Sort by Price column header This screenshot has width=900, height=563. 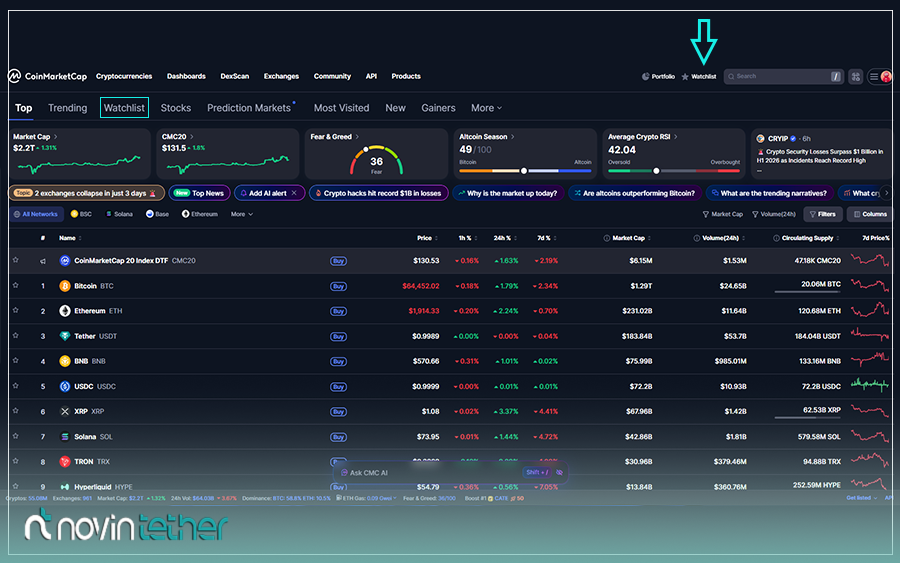point(427,238)
